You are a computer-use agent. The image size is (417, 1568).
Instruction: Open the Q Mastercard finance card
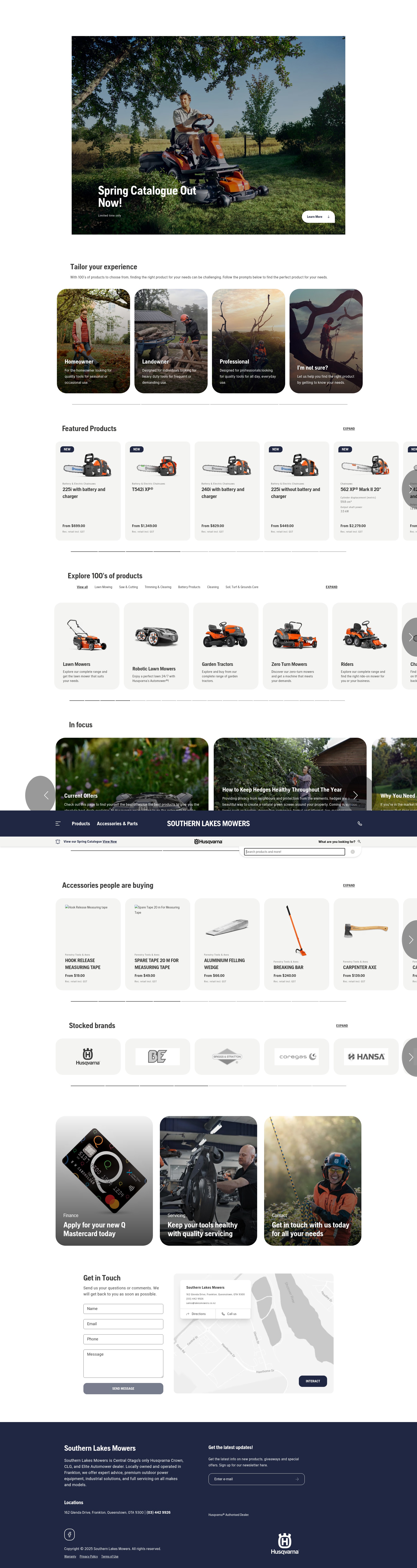104,1181
